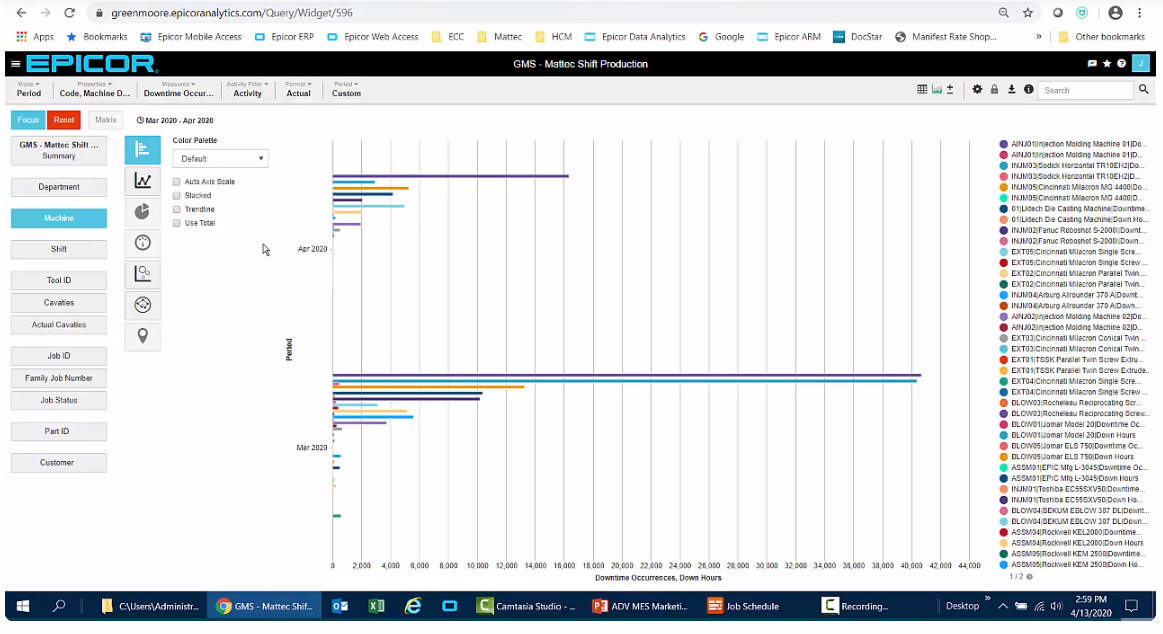Mark widget as favorite with header star
The width and height of the screenshot is (1163, 634).
[x=1107, y=64]
